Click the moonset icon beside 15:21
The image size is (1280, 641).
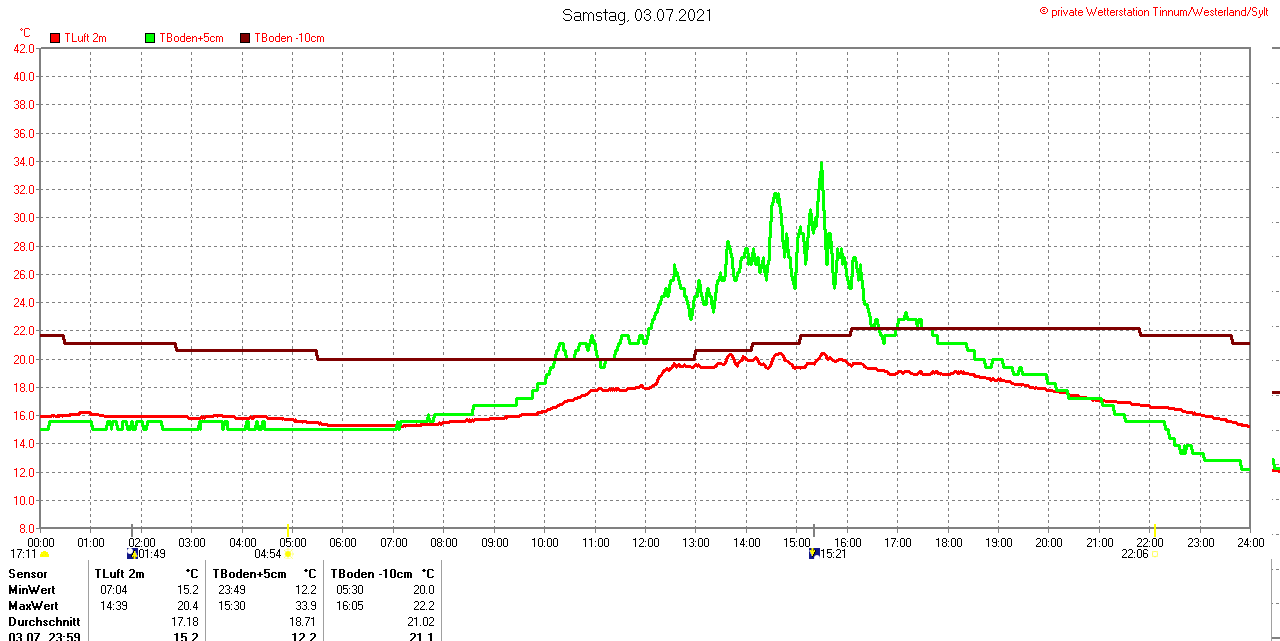(813, 553)
